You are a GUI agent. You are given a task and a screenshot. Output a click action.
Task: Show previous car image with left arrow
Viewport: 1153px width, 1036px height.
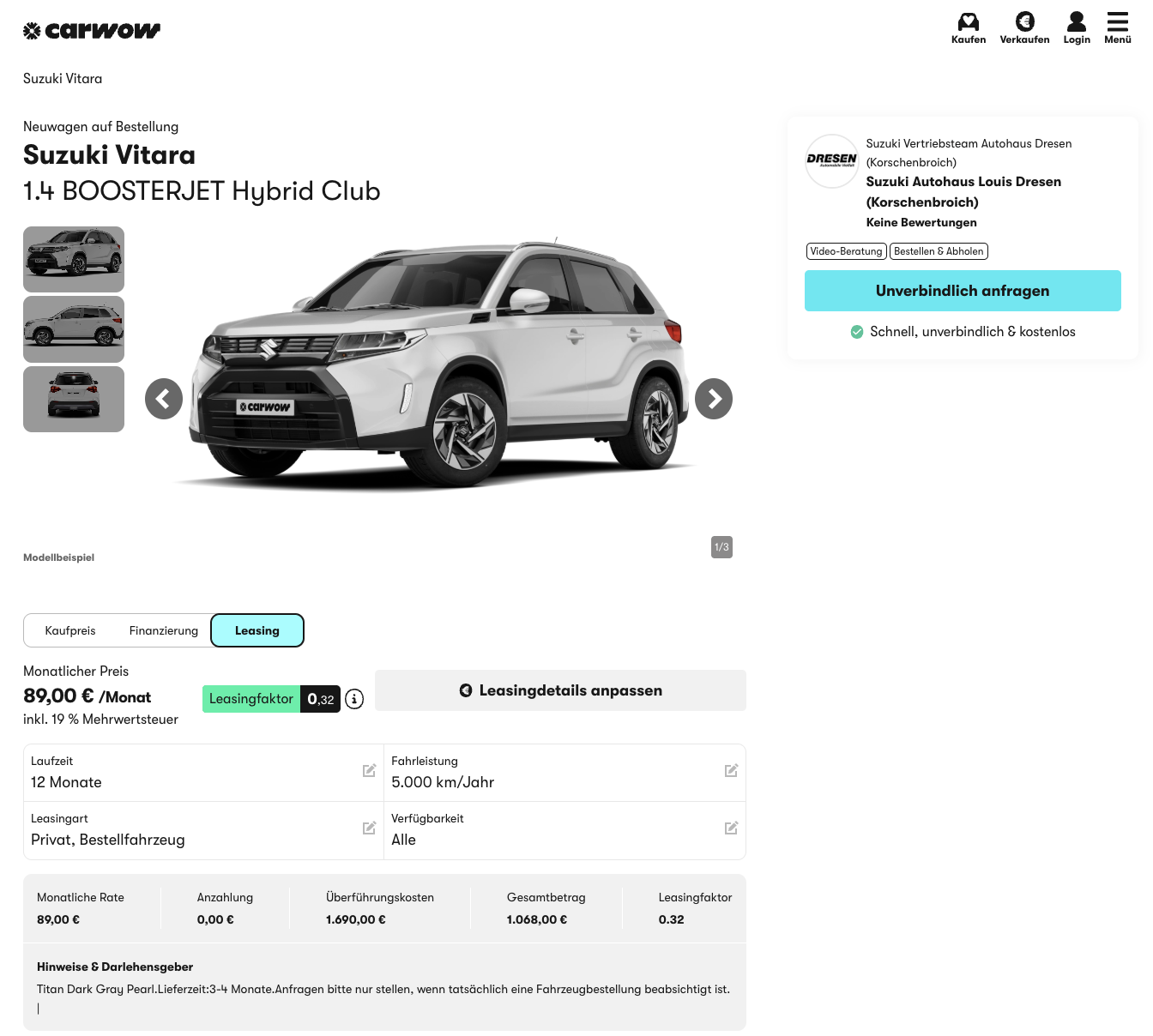click(164, 399)
